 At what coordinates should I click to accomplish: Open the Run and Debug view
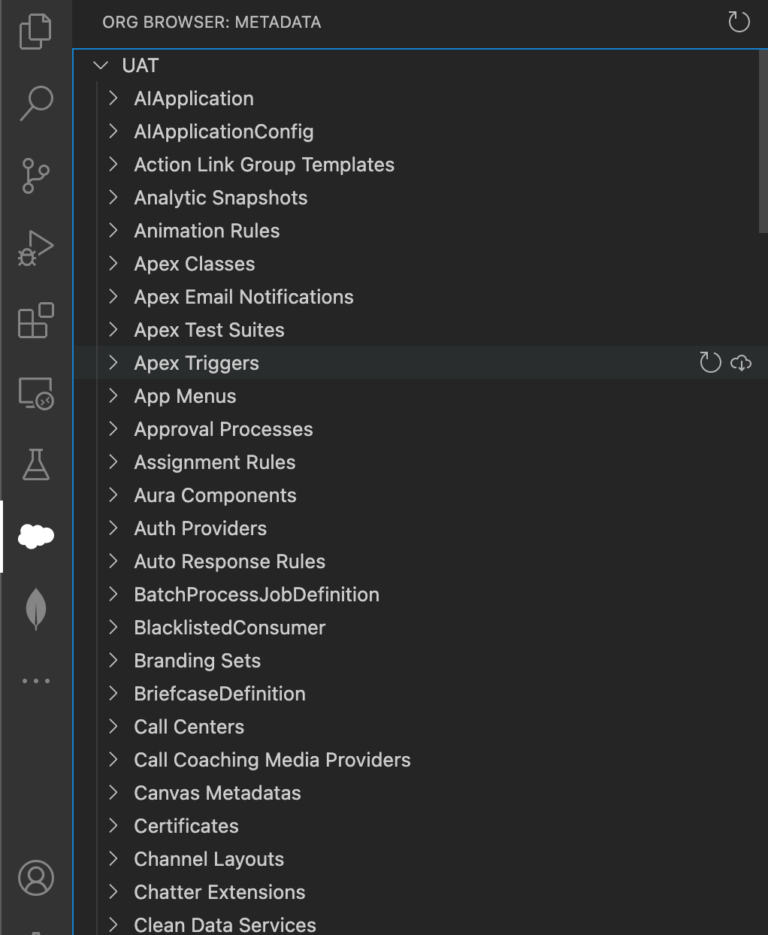[x=36, y=247]
